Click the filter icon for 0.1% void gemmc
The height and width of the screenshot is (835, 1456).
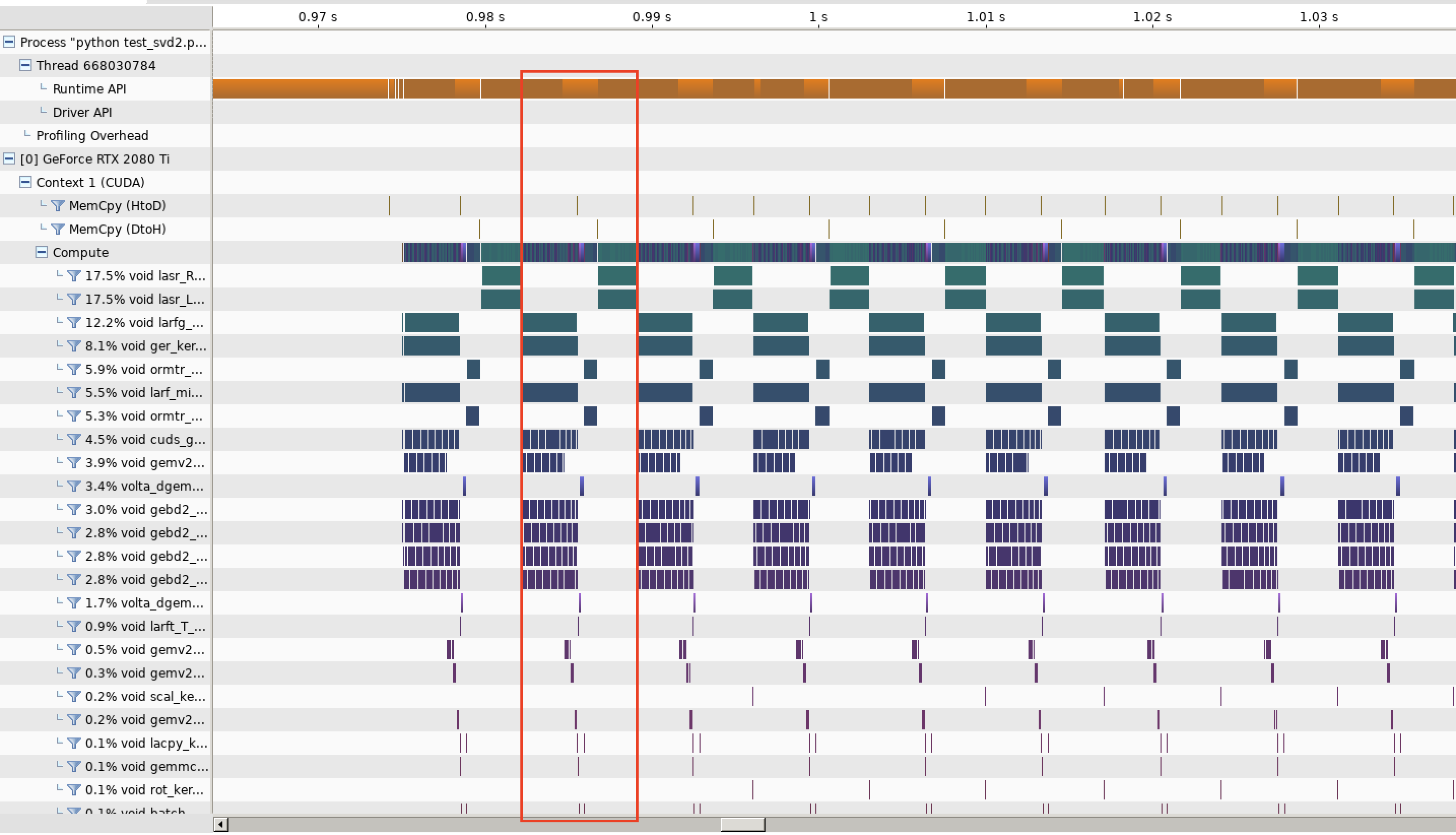tap(74, 766)
